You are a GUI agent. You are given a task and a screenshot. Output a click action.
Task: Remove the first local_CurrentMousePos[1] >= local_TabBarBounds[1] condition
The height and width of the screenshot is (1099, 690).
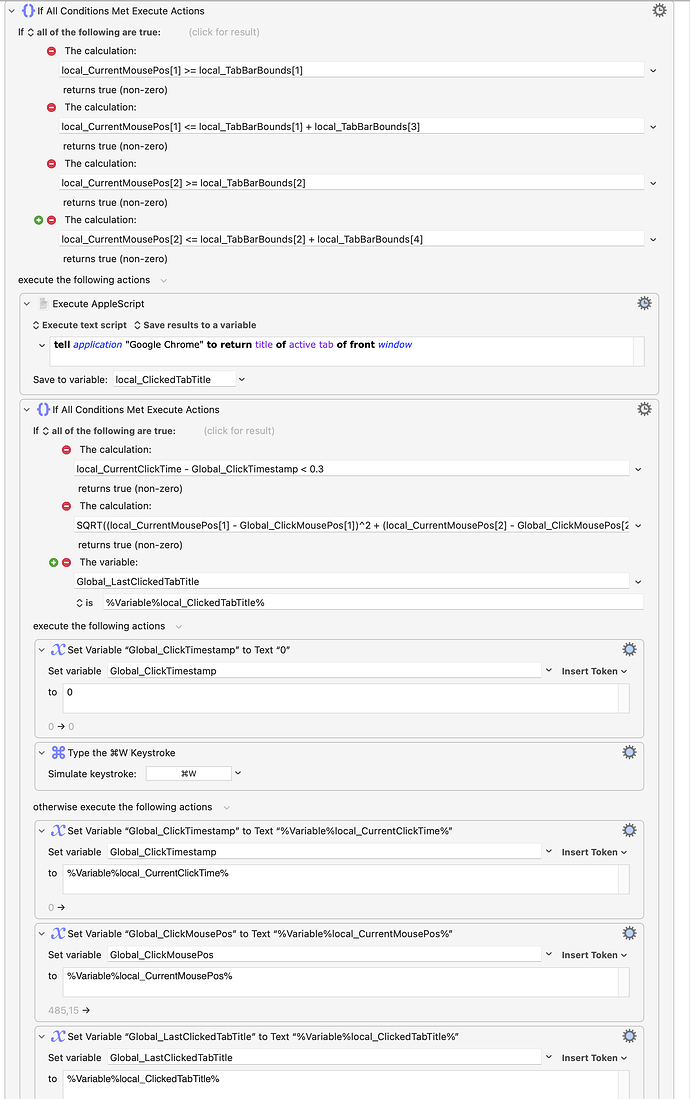(52, 51)
